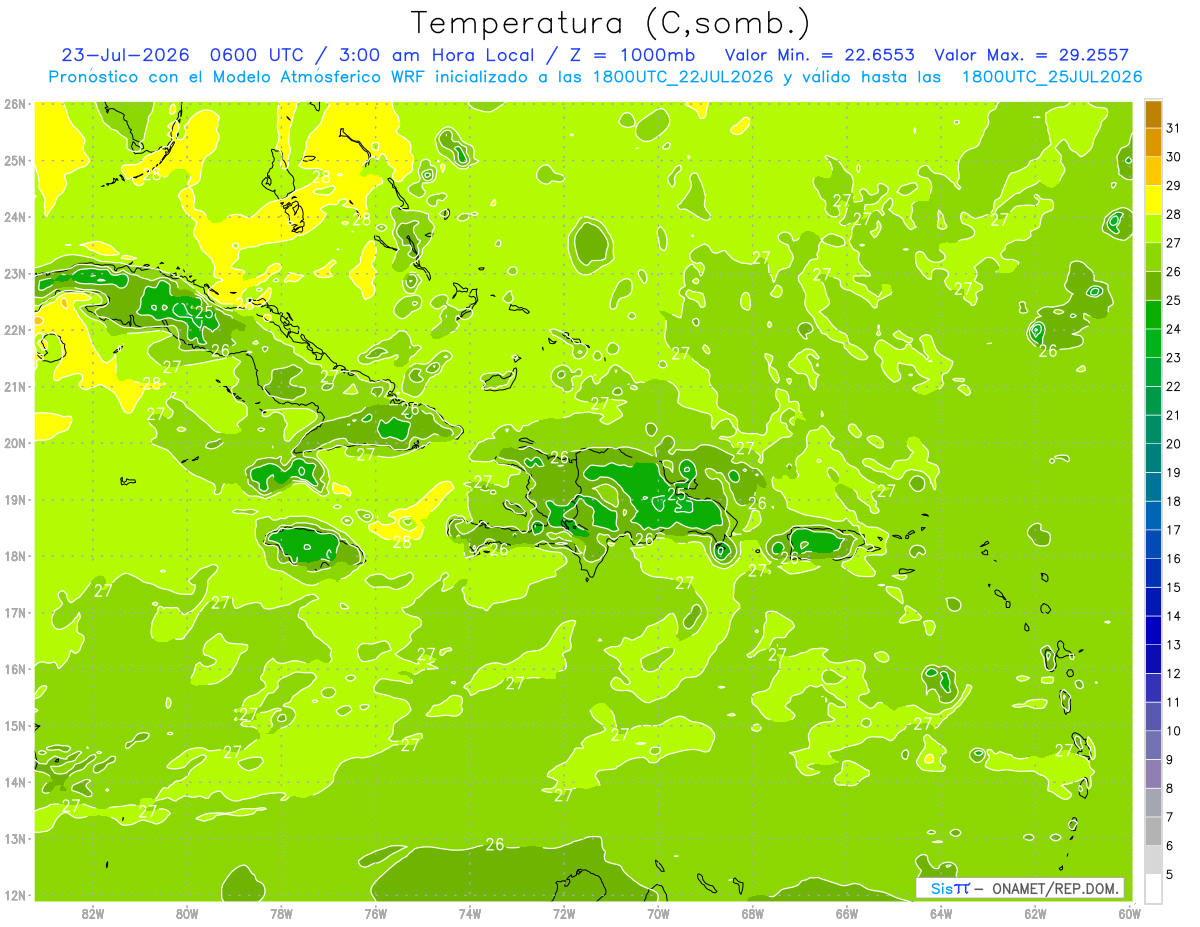Select the date text "23-Jul-2026"

pos(124,55)
